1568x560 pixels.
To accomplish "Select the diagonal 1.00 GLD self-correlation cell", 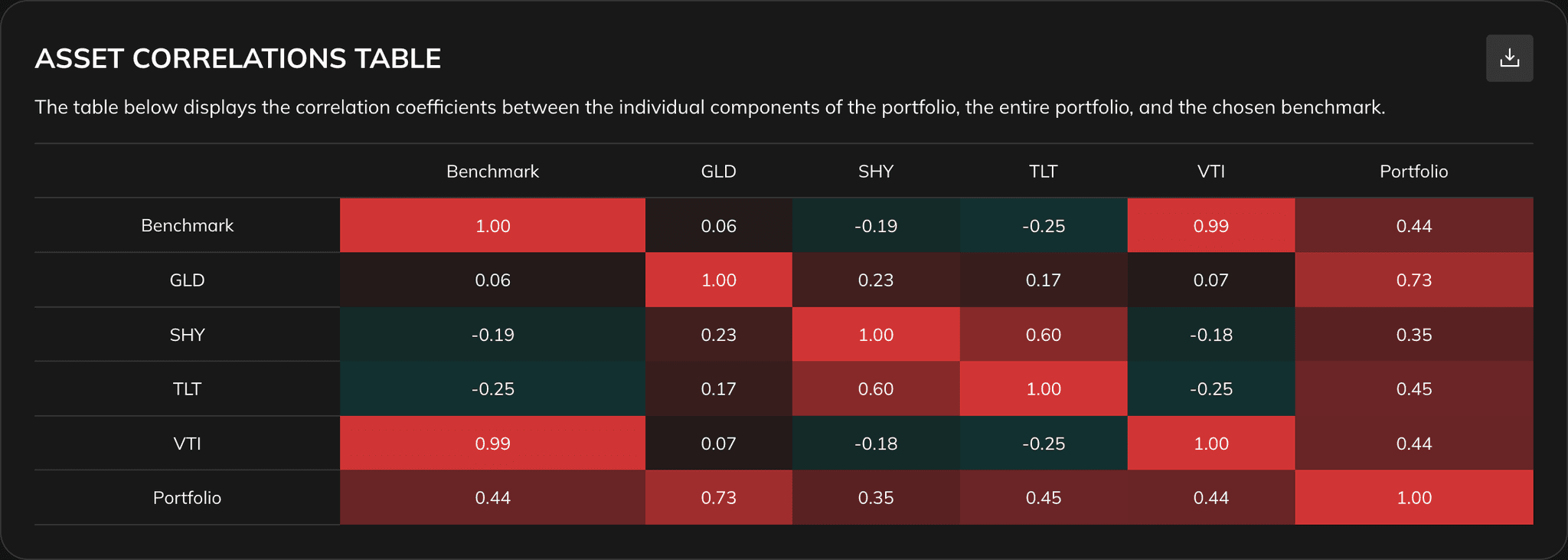I will click(x=719, y=280).
